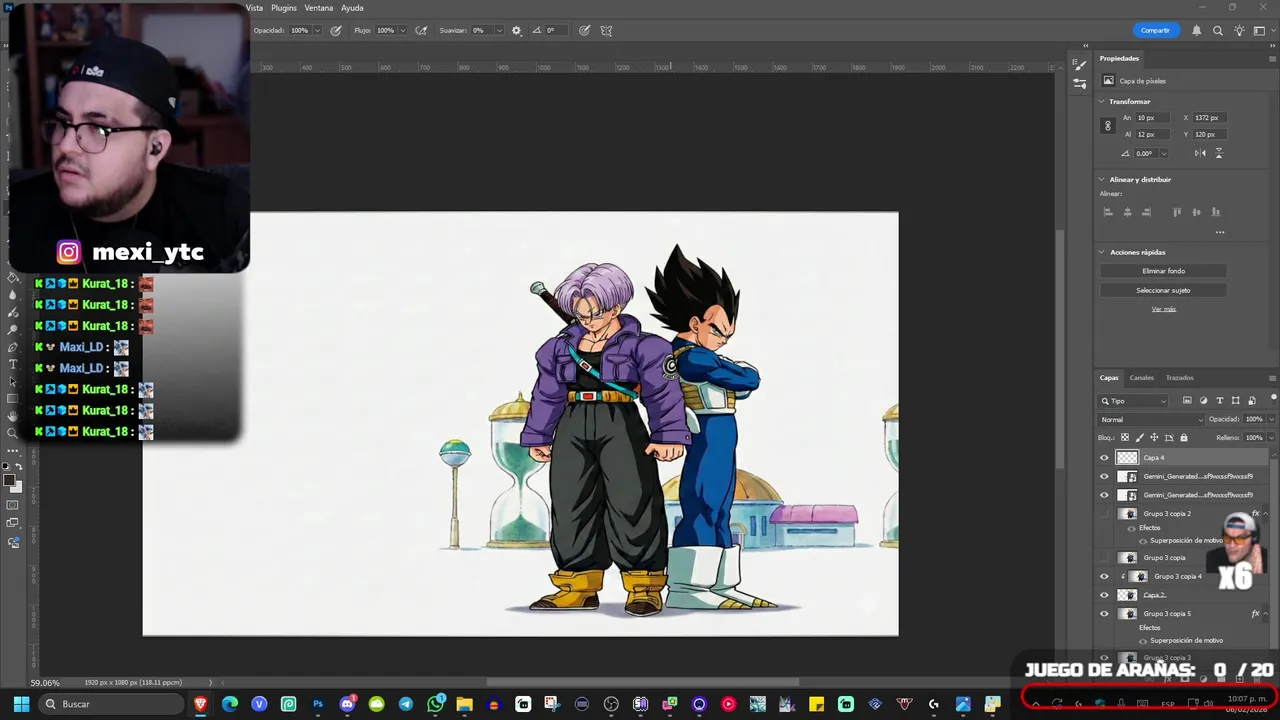1280x720 pixels.
Task: Filter layers by shape icon
Action: 1235,401
